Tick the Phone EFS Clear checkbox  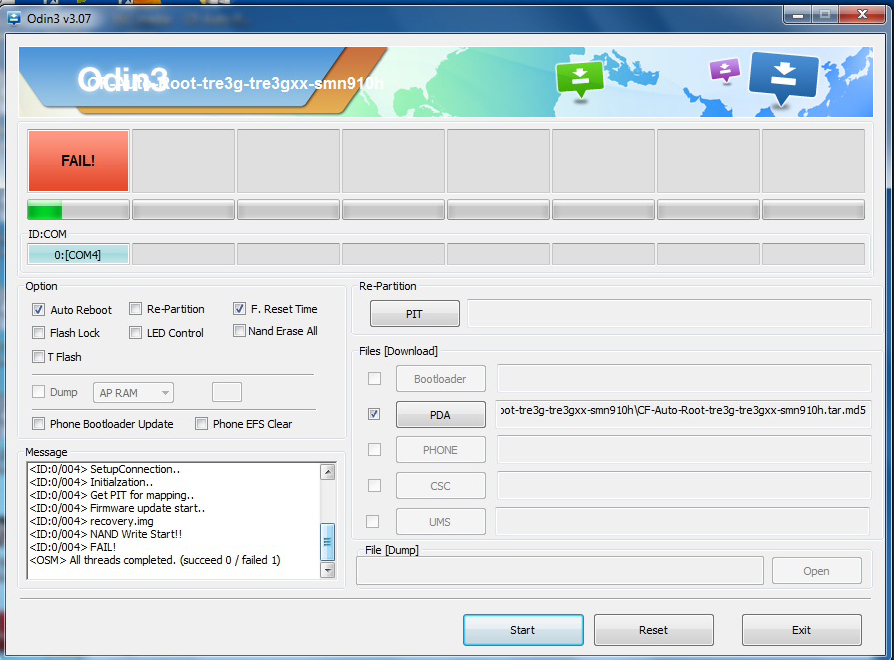pyautogui.click(x=202, y=424)
